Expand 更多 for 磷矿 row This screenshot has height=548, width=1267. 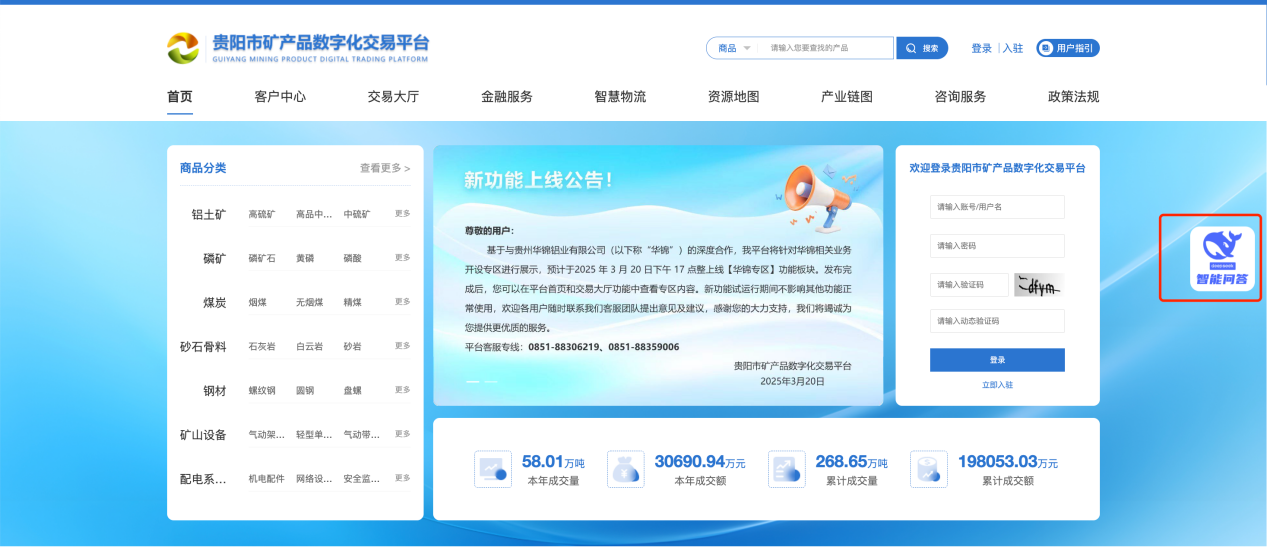coord(402,257)
